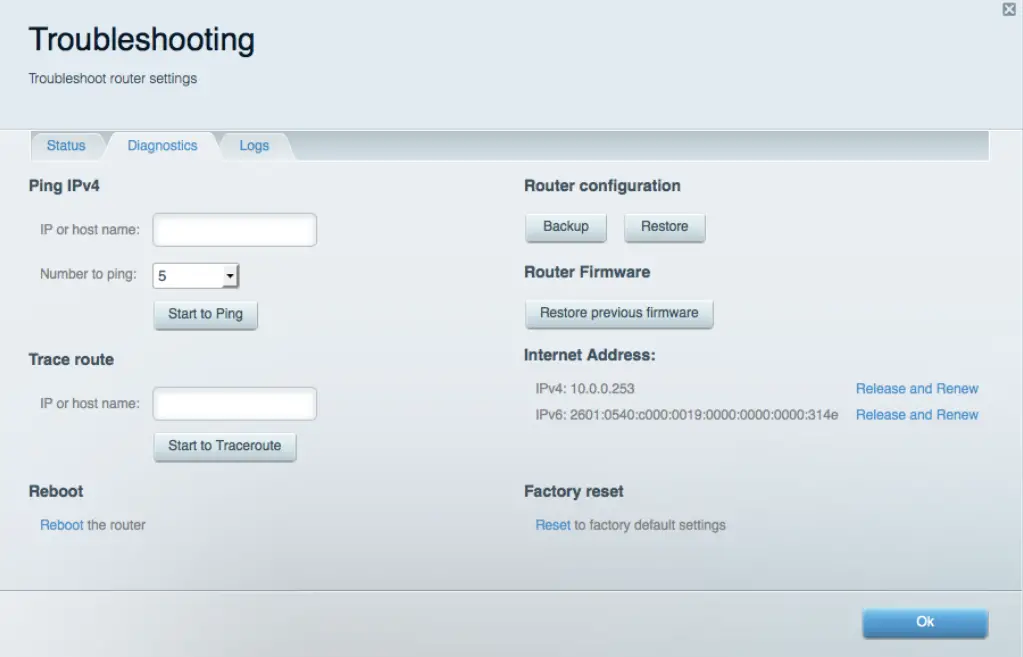Image resolution: width=1023 pixels, height=657 pixels.
Task: Click the Trace route host name field
Action: [234, 403]
